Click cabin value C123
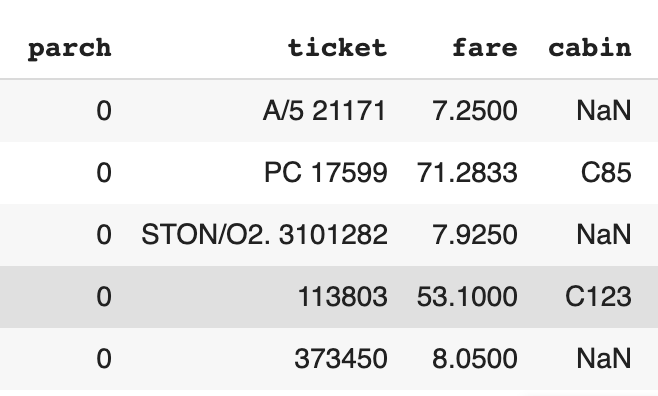Viewport: 658px width, 396px height. (x=598, y=297)
